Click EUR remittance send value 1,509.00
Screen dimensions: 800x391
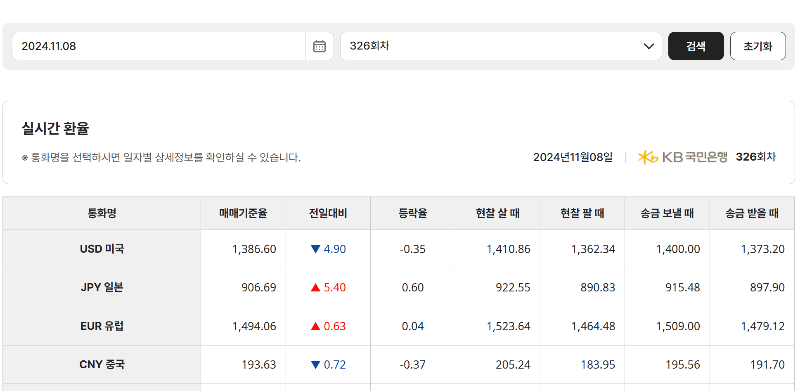click(678, 326)
